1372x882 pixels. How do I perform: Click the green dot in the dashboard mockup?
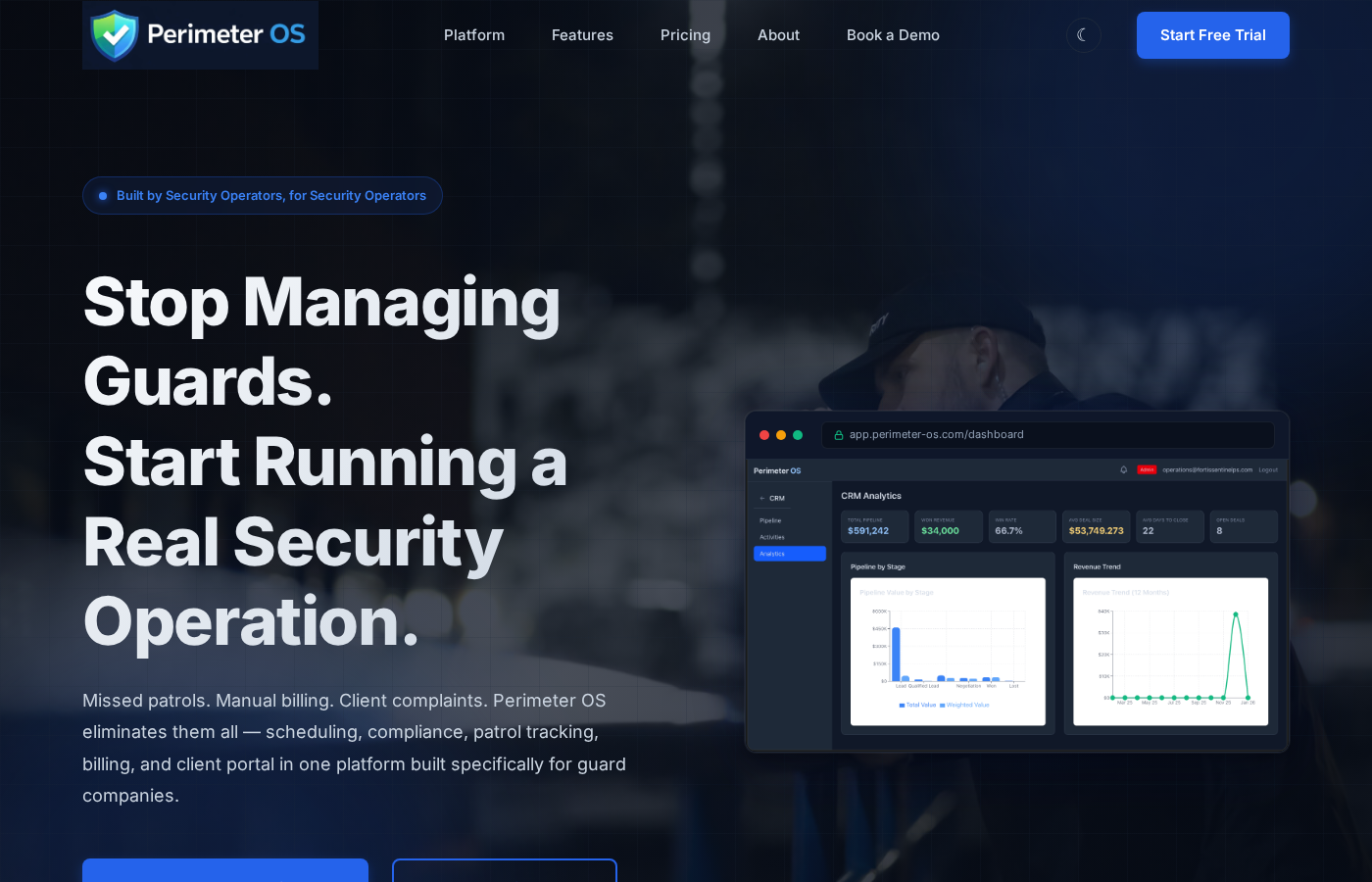coord(798,435)
